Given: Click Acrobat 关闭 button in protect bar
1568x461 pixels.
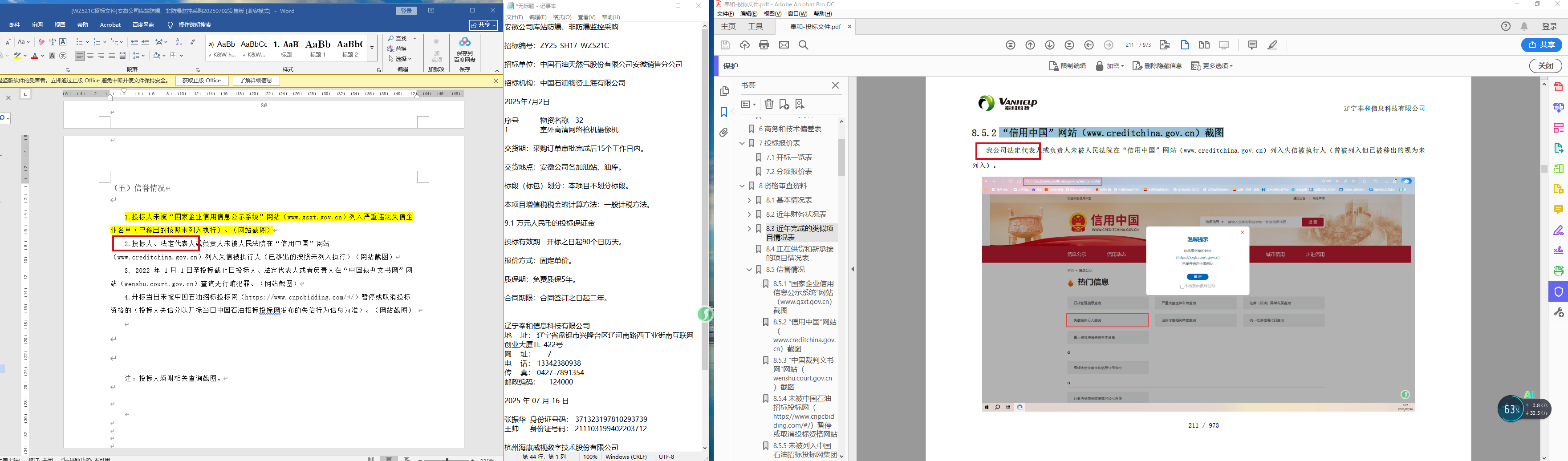Looking at the screenshot, I should [x=1545, y=66].
